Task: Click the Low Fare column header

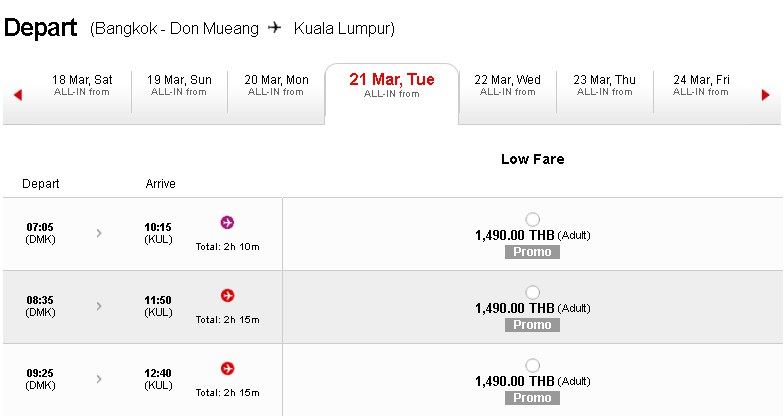Action: pyautogui.click(x=532, y=159)
